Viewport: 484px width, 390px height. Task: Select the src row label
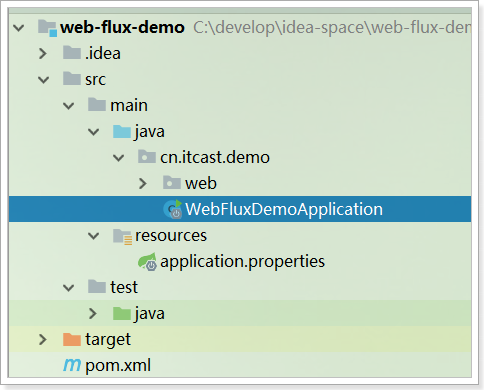tap(95, 80)
